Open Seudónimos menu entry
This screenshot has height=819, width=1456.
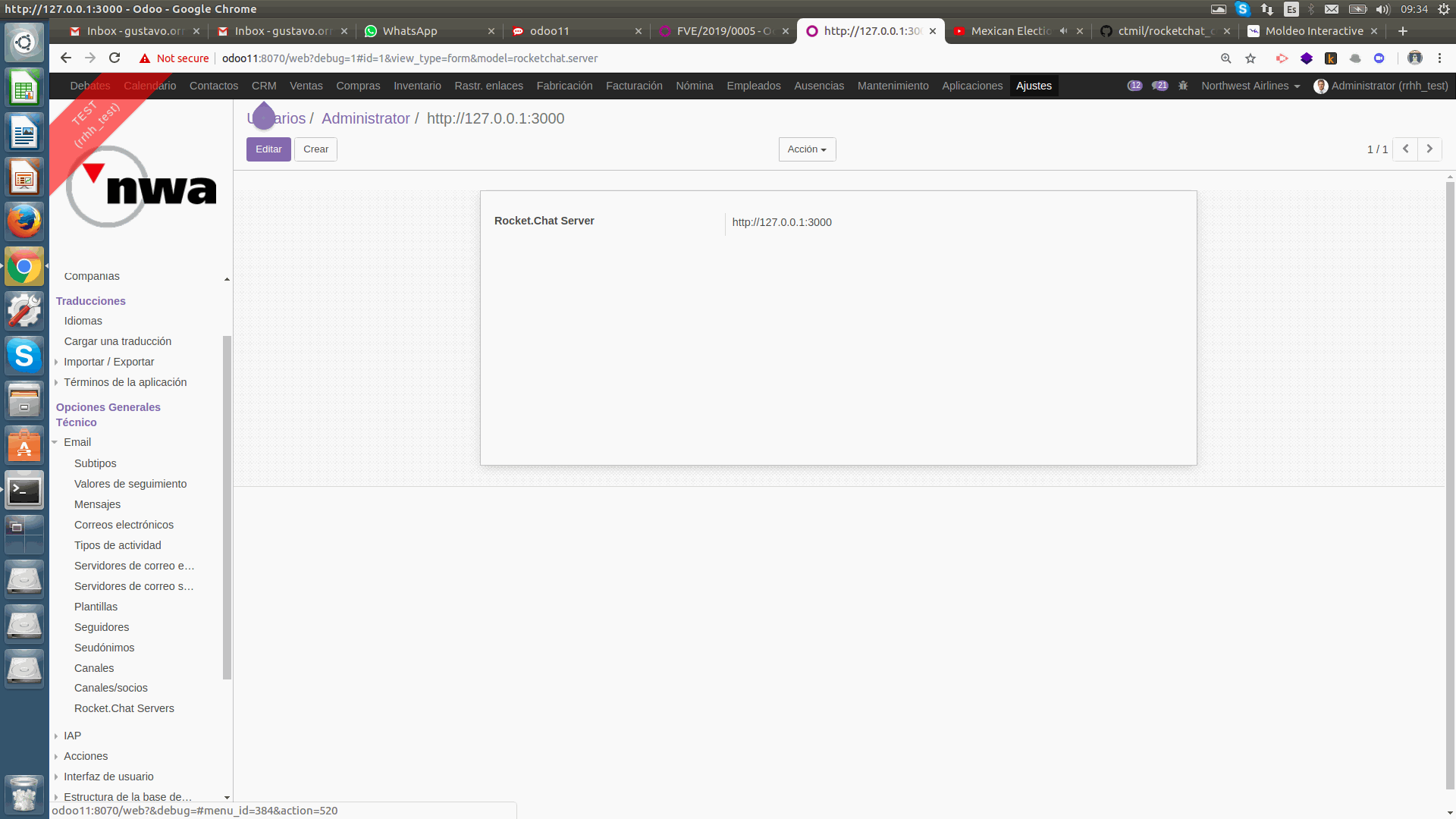[104, 648]
